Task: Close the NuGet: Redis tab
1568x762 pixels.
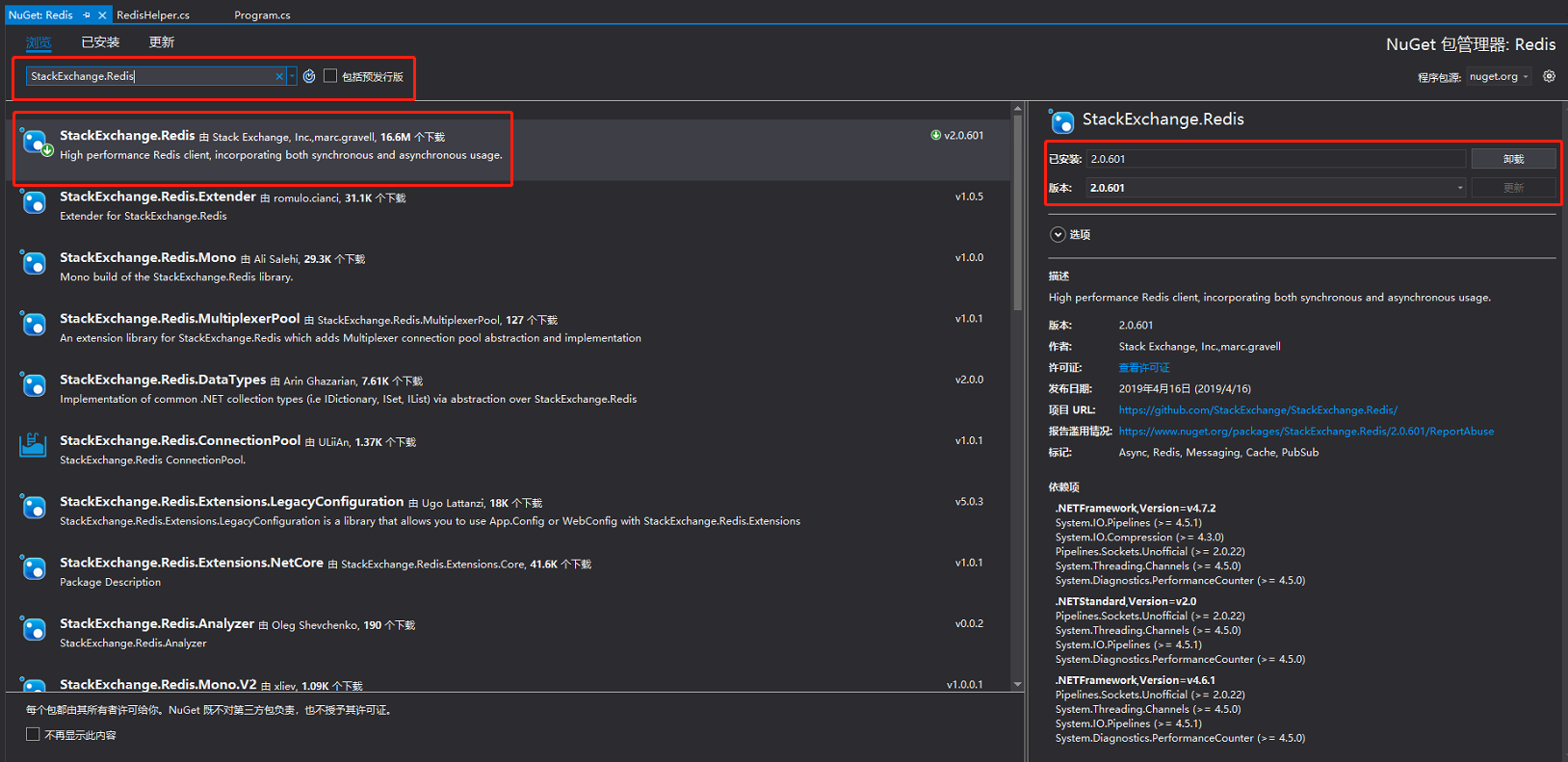Action: pyautogui.click(x=102, y=15)
